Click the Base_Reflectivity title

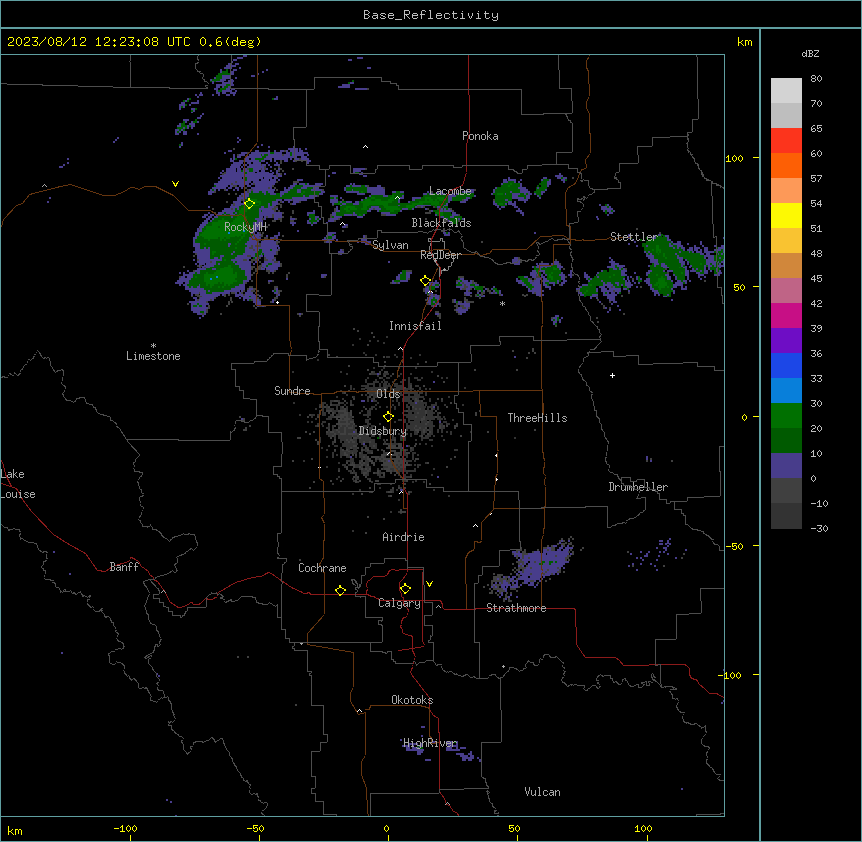point(431,15)
